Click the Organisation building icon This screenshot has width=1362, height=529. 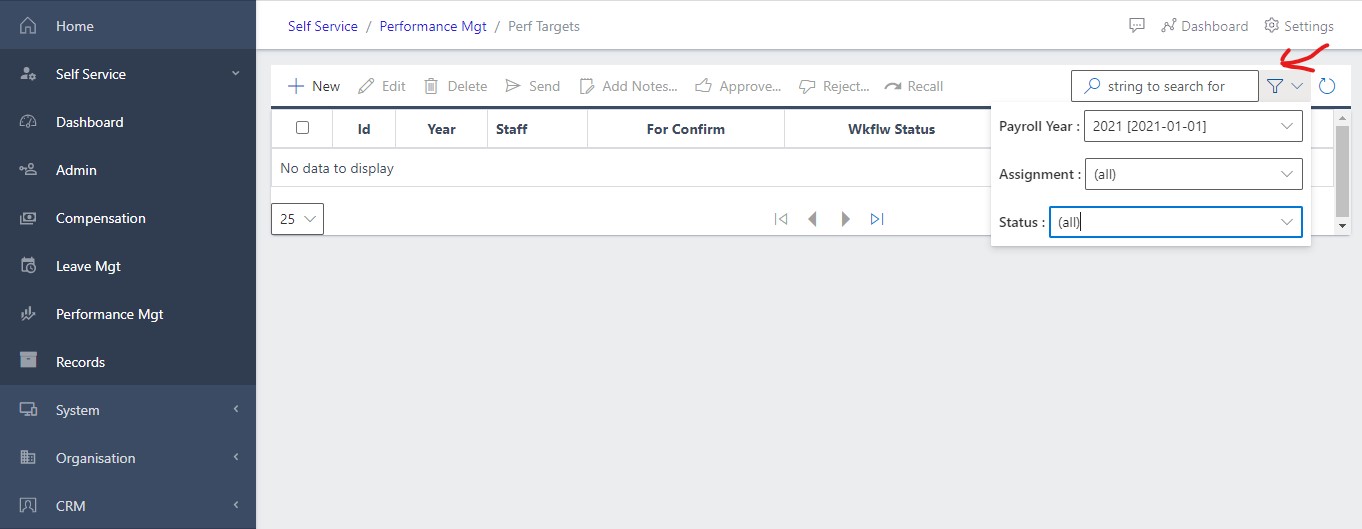[x=29, y=458]
